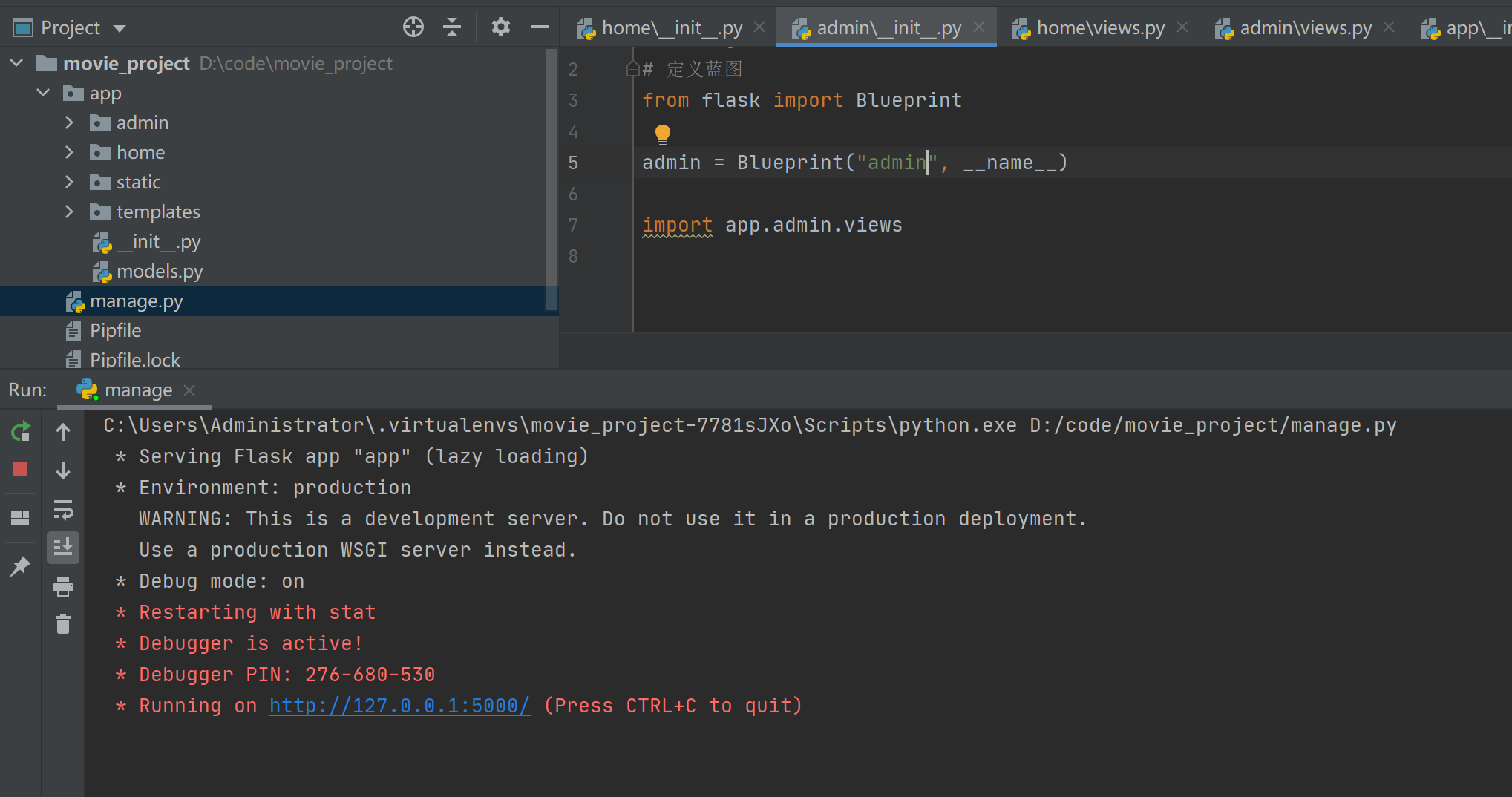The height and width of the screenshot is (797, 1512).
Task: Toggle soft-wrap in Run console
Action: point(63,510)
